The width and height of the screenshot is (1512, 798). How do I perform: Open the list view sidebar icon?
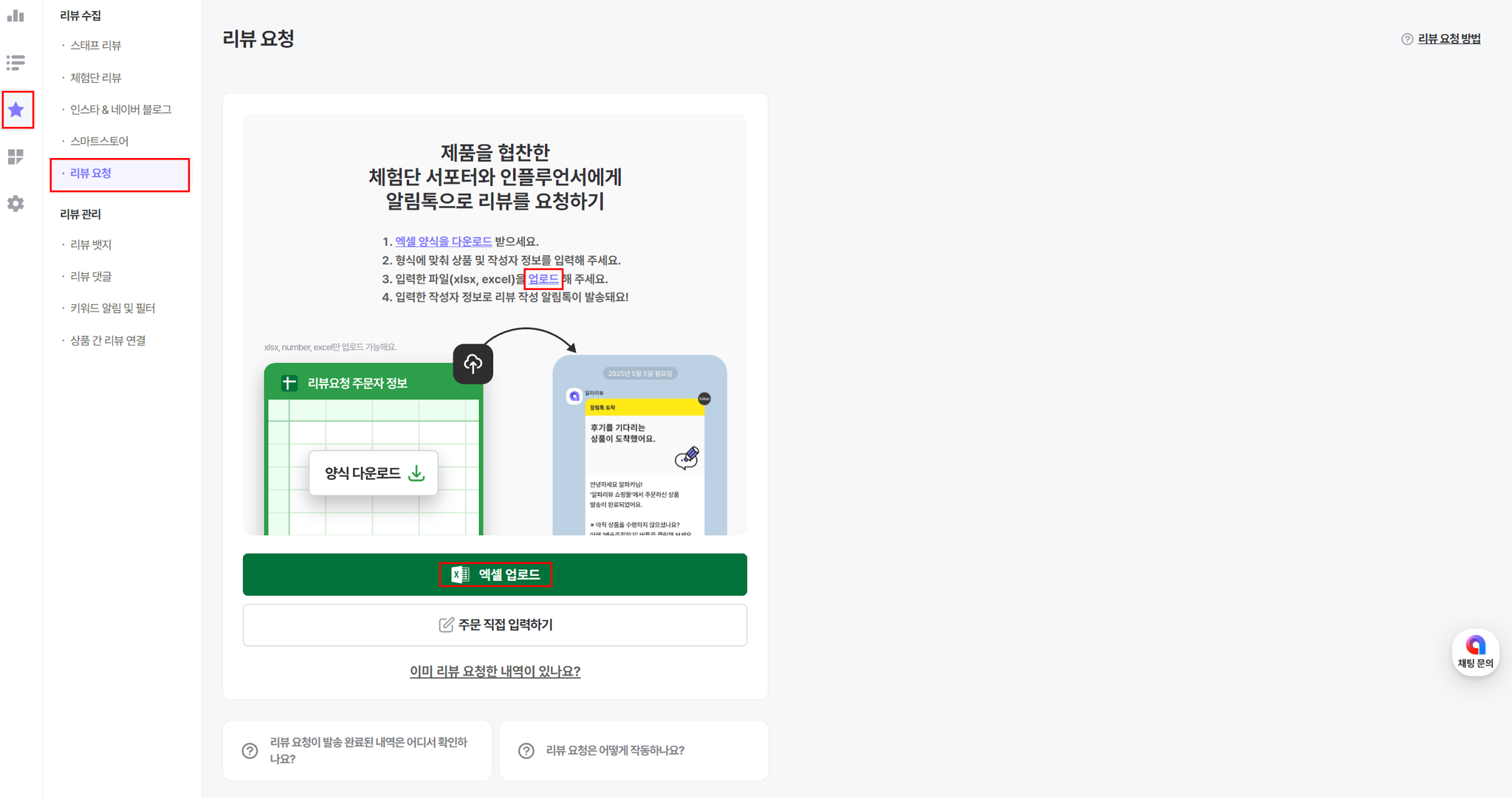tap(16, 63)
